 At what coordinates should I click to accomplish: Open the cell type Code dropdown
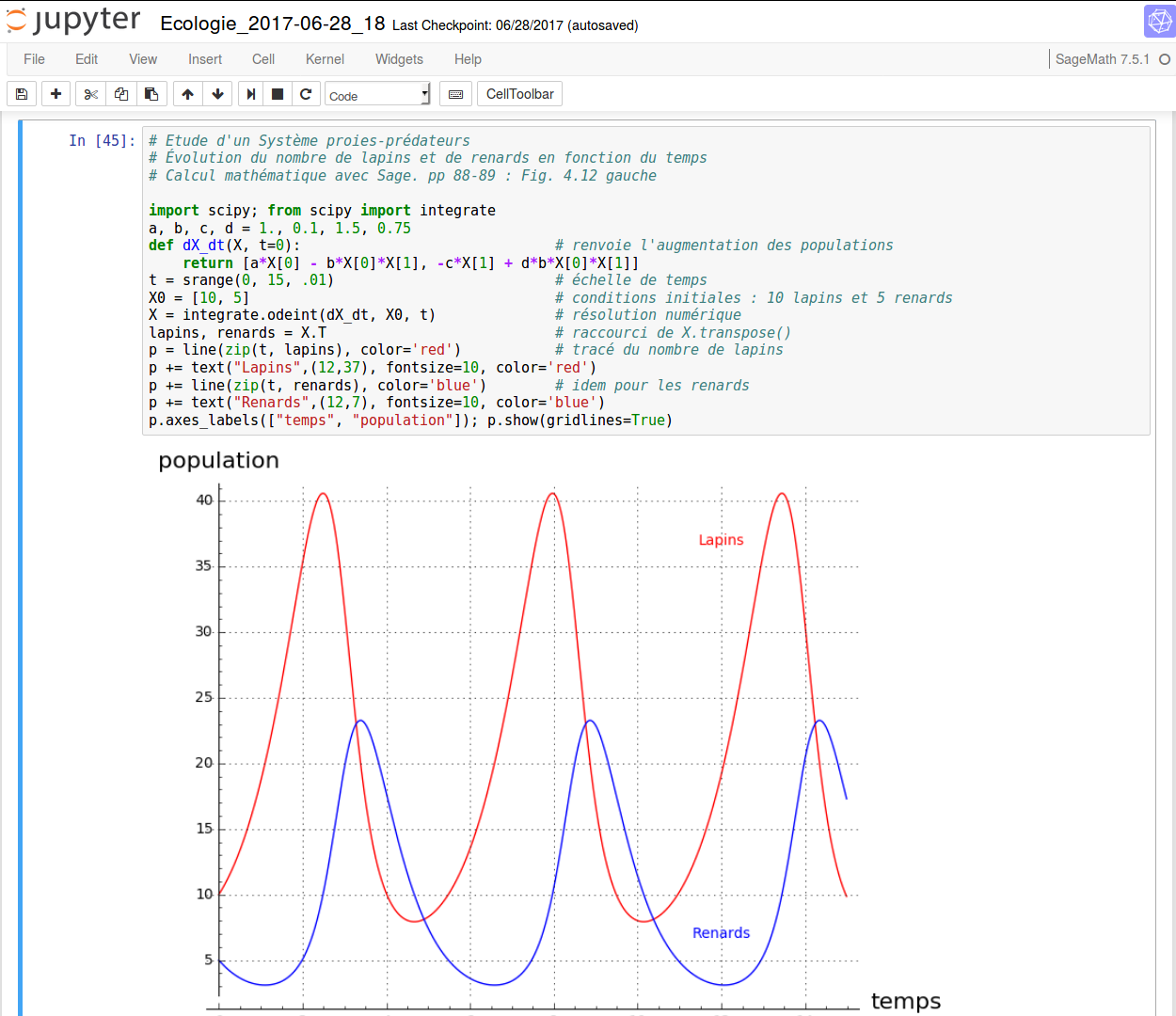click(x=377, y=94)
